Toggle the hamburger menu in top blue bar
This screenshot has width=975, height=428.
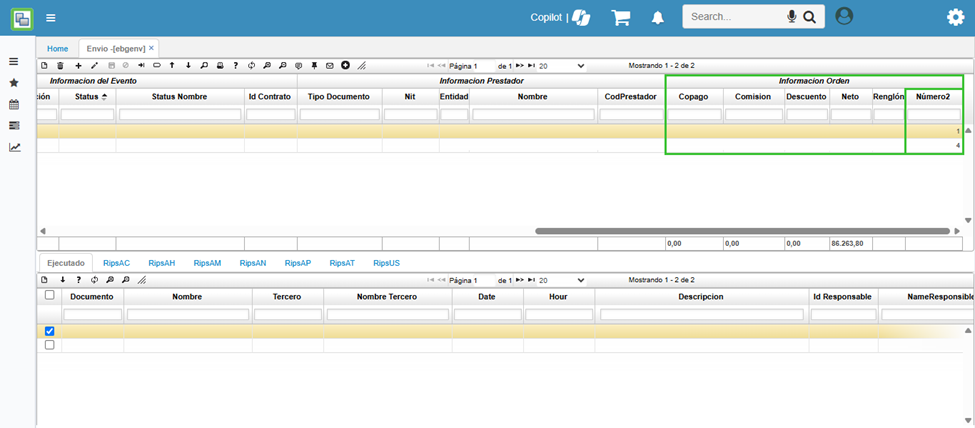[x=51, y=17]
